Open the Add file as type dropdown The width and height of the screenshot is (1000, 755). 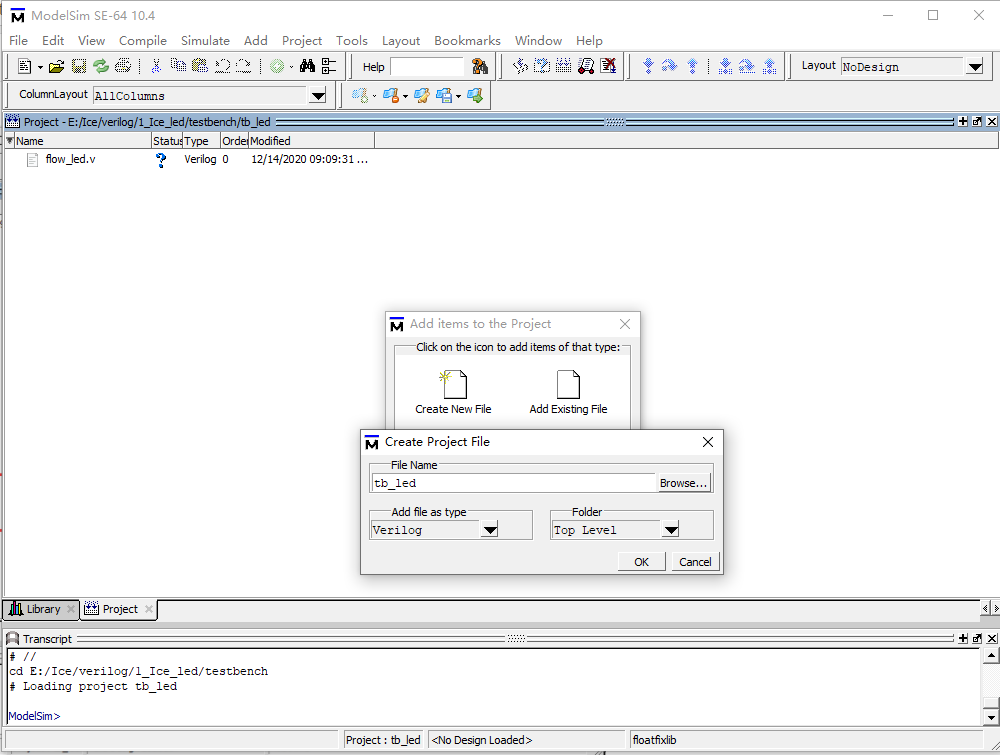pos(489,530)
